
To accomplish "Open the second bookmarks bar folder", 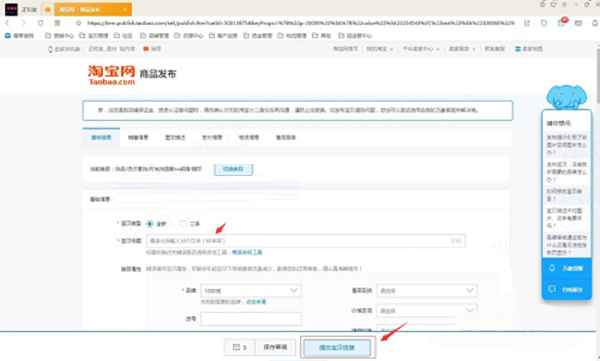I will point(59,36).
